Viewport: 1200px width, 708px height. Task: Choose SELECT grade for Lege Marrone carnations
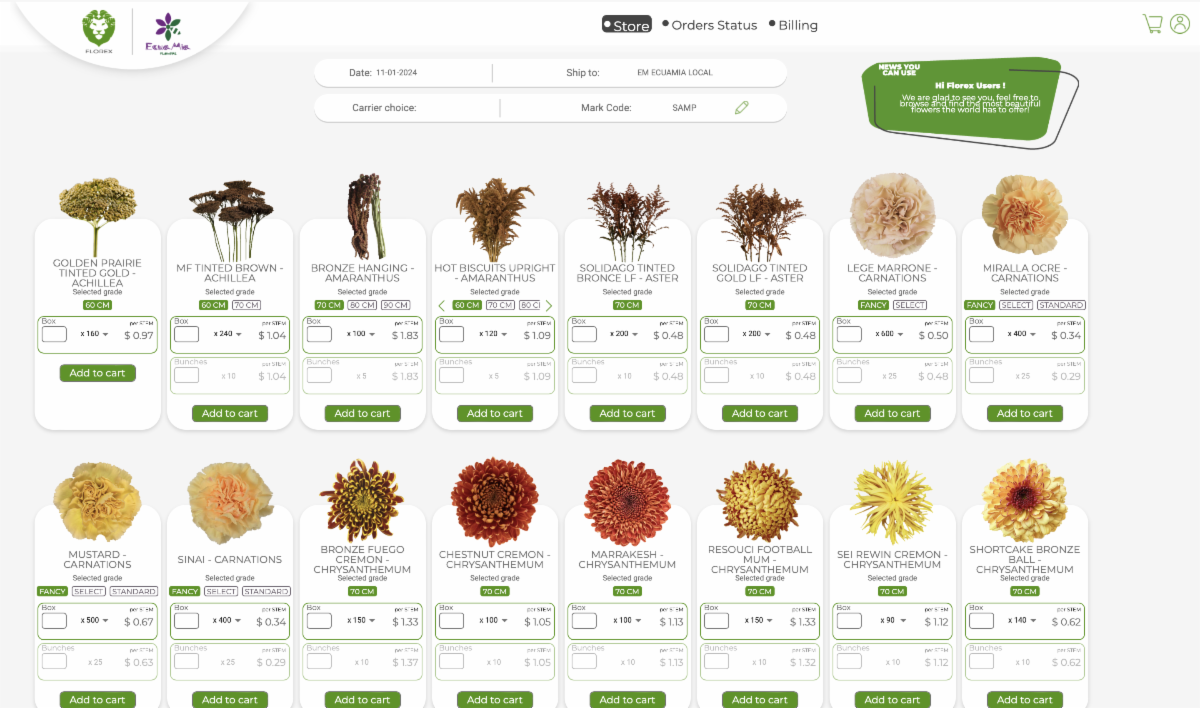point(910,305)
